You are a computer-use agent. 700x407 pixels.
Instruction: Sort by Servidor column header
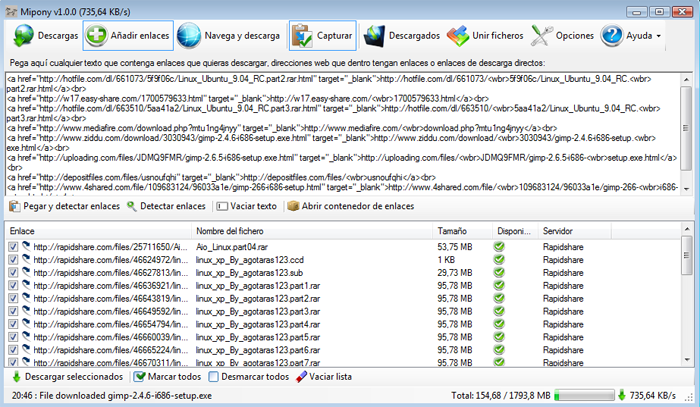pos(575,231)
